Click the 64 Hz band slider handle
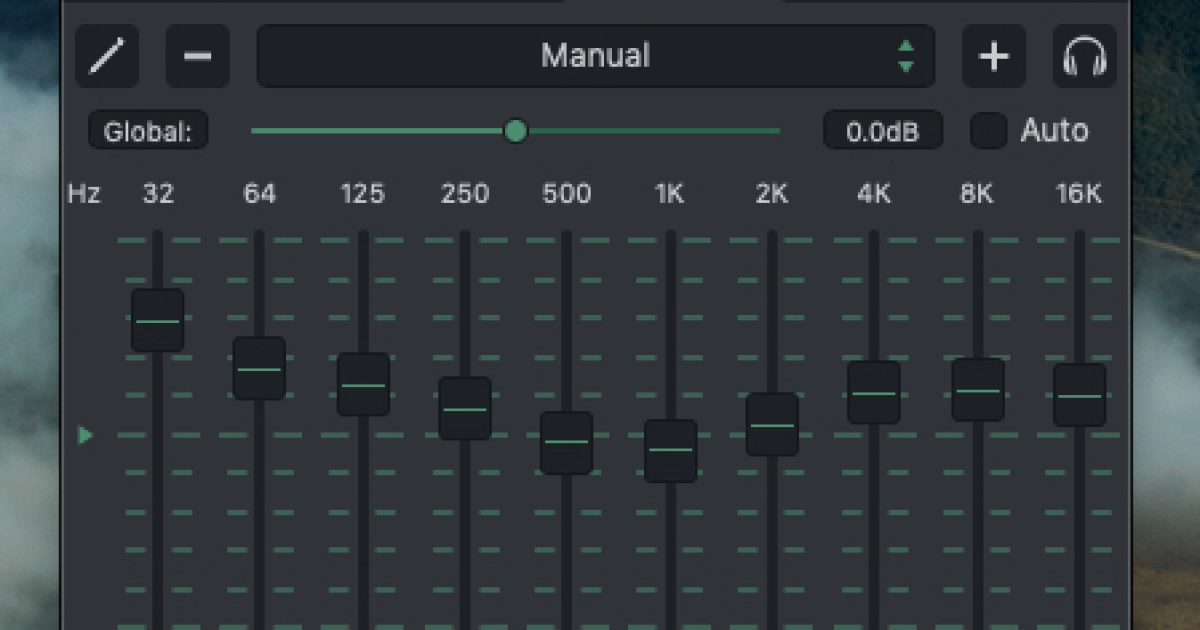Image resolution: width=1200 pixels, height=630 pixels. [259, 369]
